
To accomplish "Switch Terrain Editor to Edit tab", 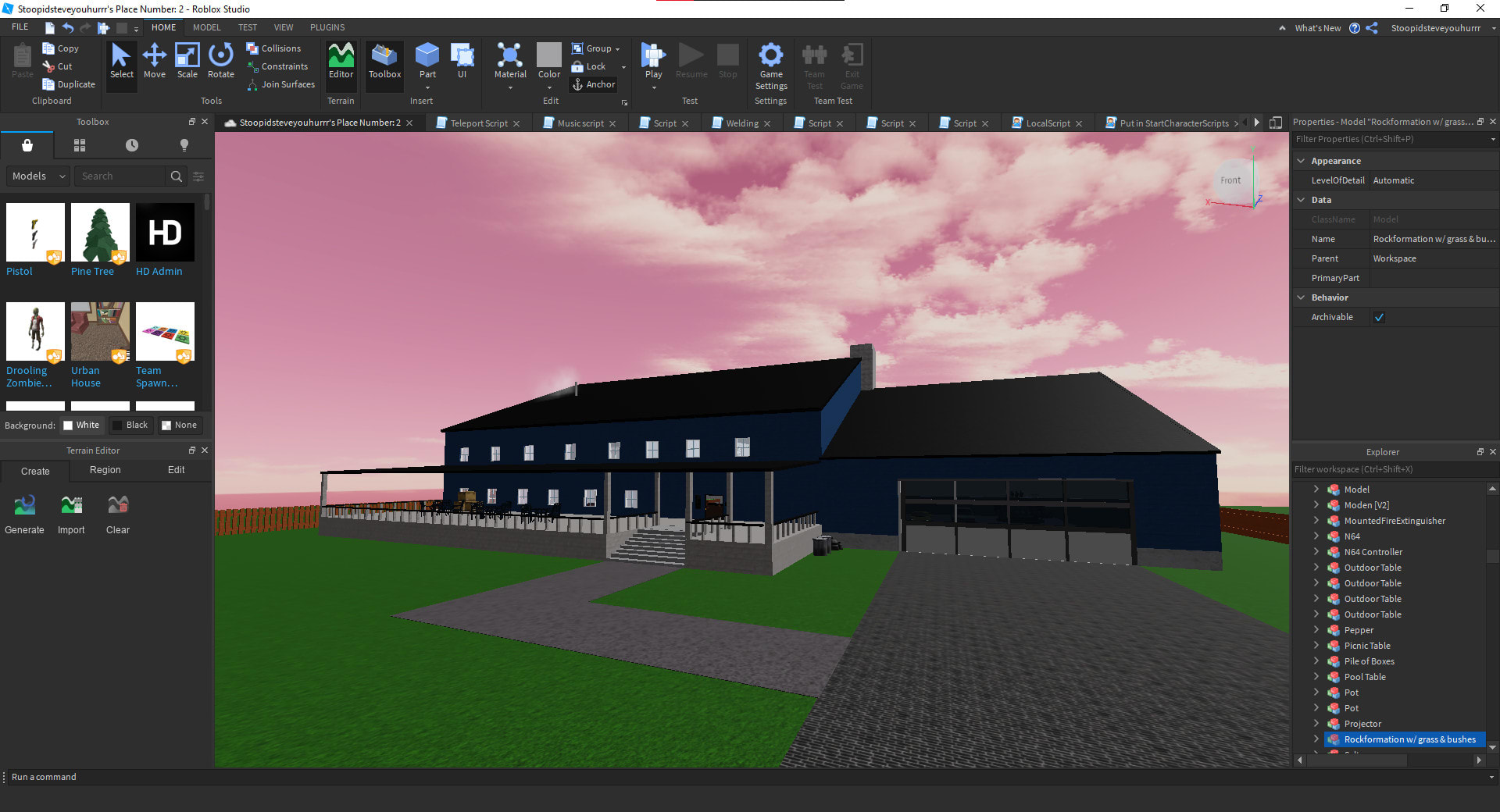I will coord(177,470).
